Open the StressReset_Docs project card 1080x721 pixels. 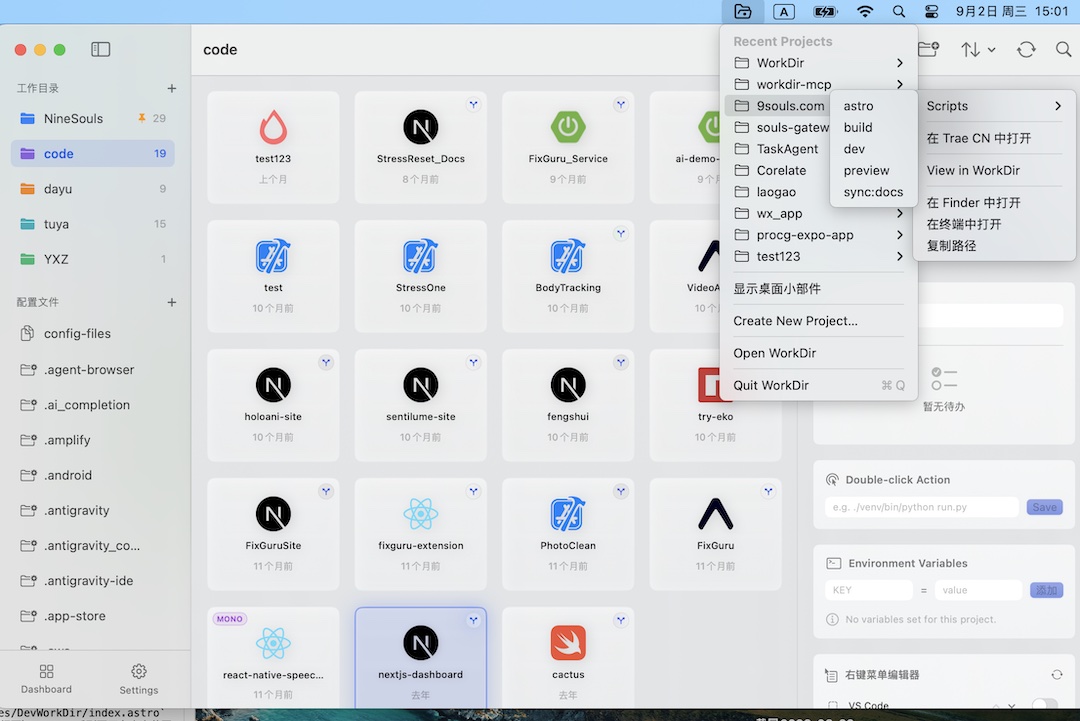(x=421, y=147)
